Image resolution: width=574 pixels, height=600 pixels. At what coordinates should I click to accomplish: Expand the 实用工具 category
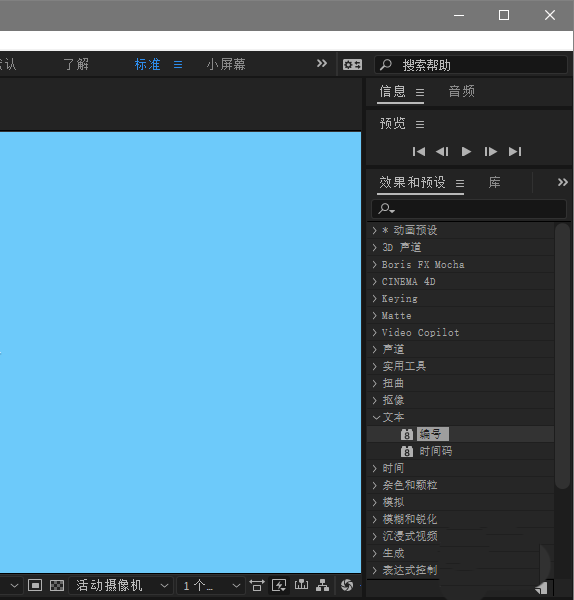375,367
